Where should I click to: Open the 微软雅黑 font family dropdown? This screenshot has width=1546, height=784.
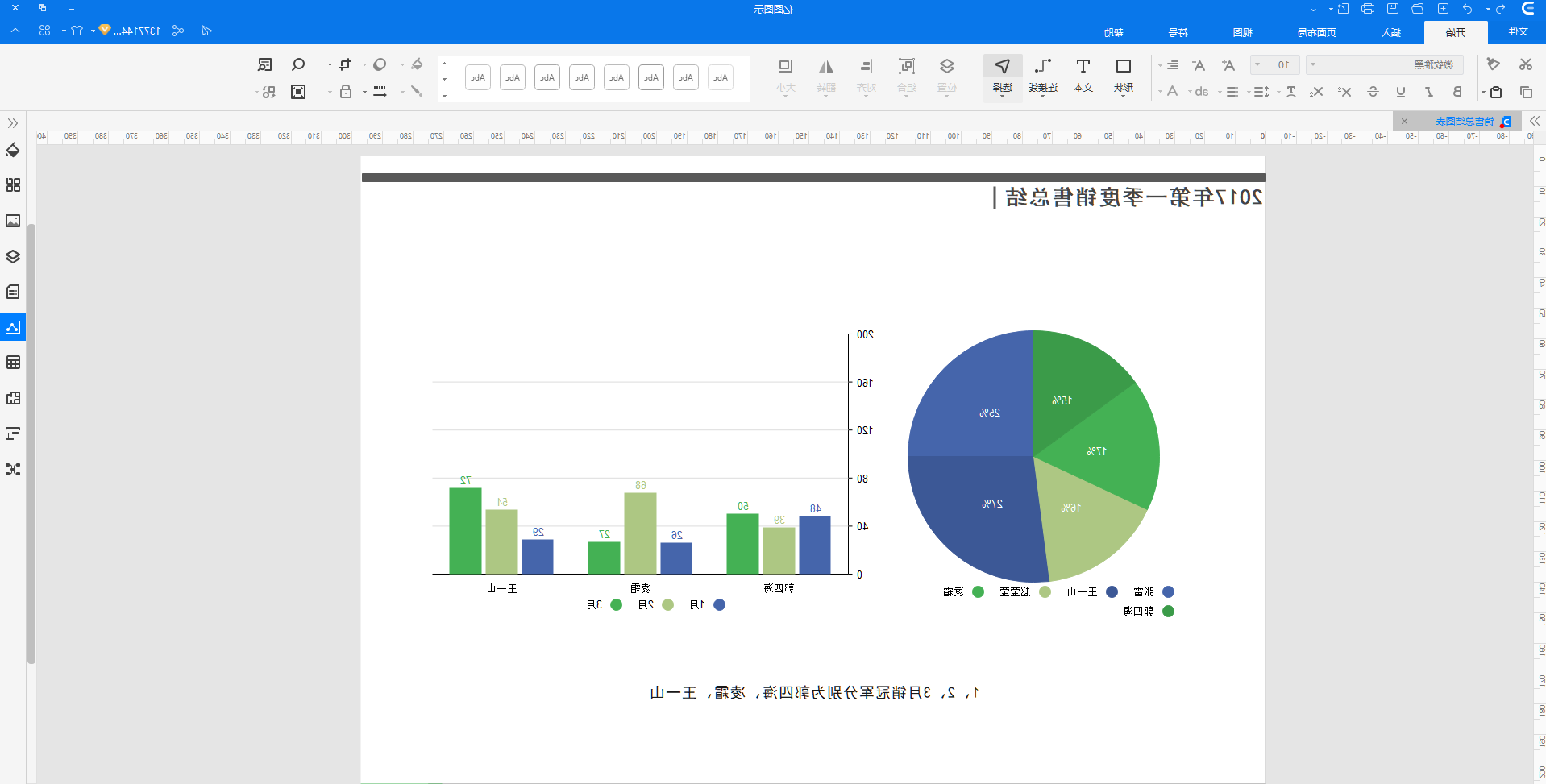[x=1384, y=64]
